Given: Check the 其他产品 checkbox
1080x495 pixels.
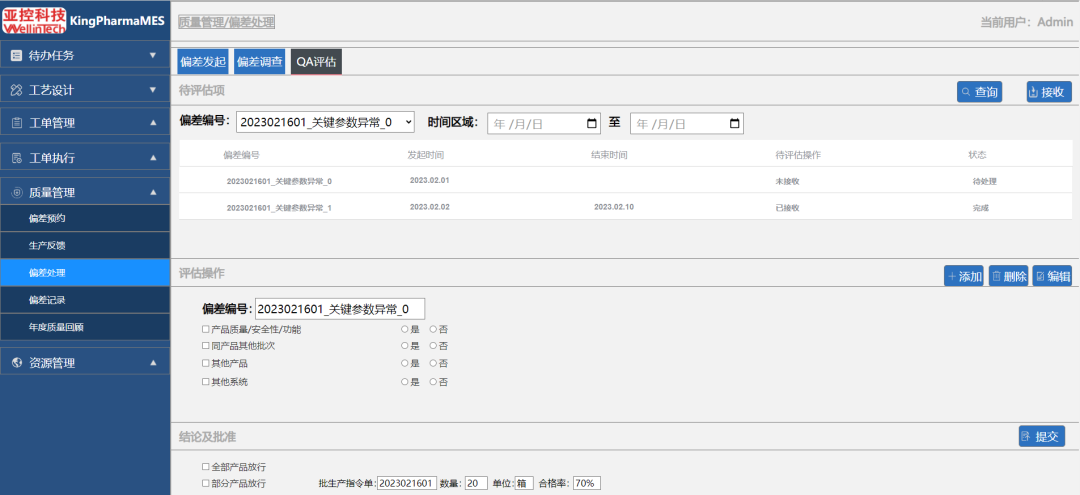Looking at the screenshot, I should [205, 363].
